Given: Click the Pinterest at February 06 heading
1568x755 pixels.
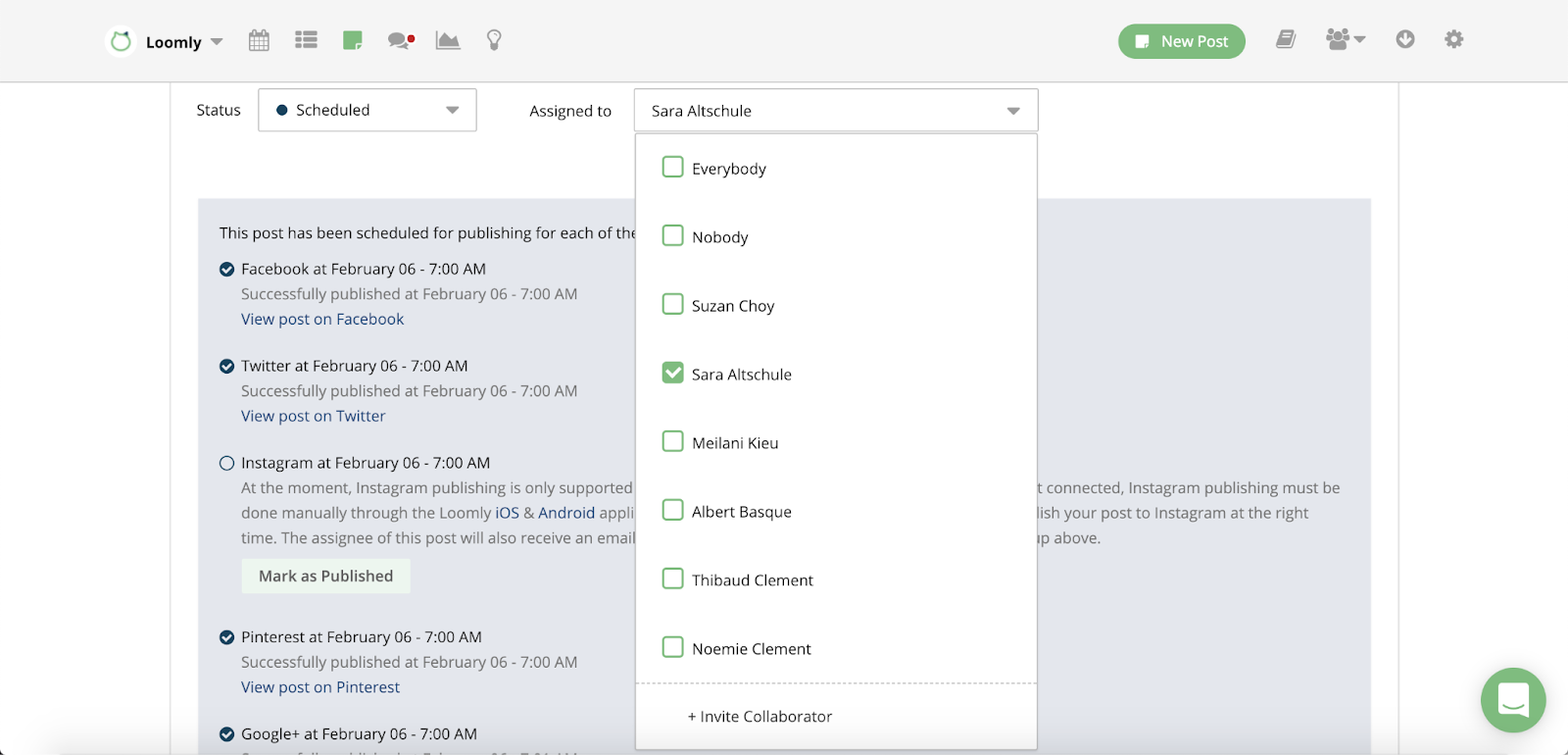Looking at the screenshot, I should click(362, 637).
